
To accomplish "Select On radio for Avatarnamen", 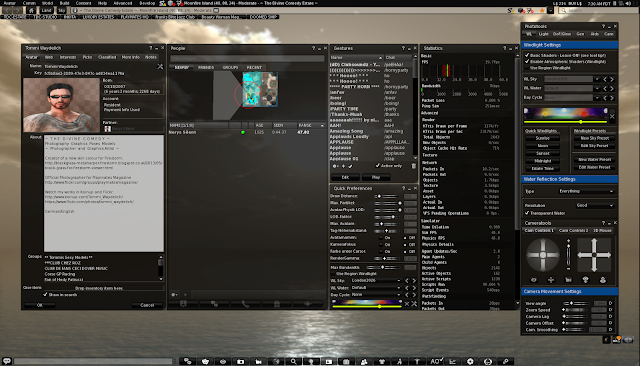I will tap(381, 237).
